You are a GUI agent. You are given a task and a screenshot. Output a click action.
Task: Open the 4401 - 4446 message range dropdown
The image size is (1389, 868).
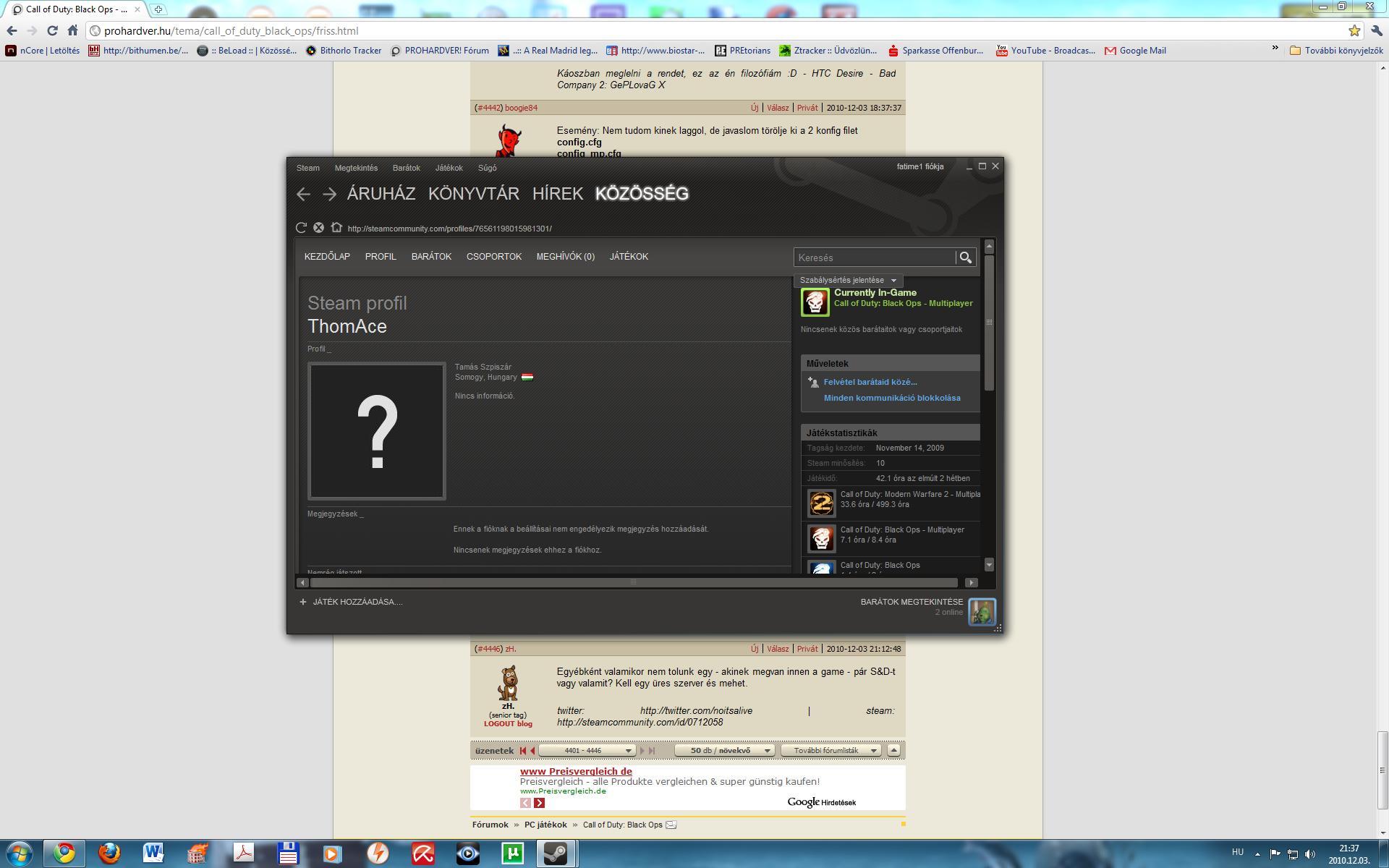tap(587, 751)
